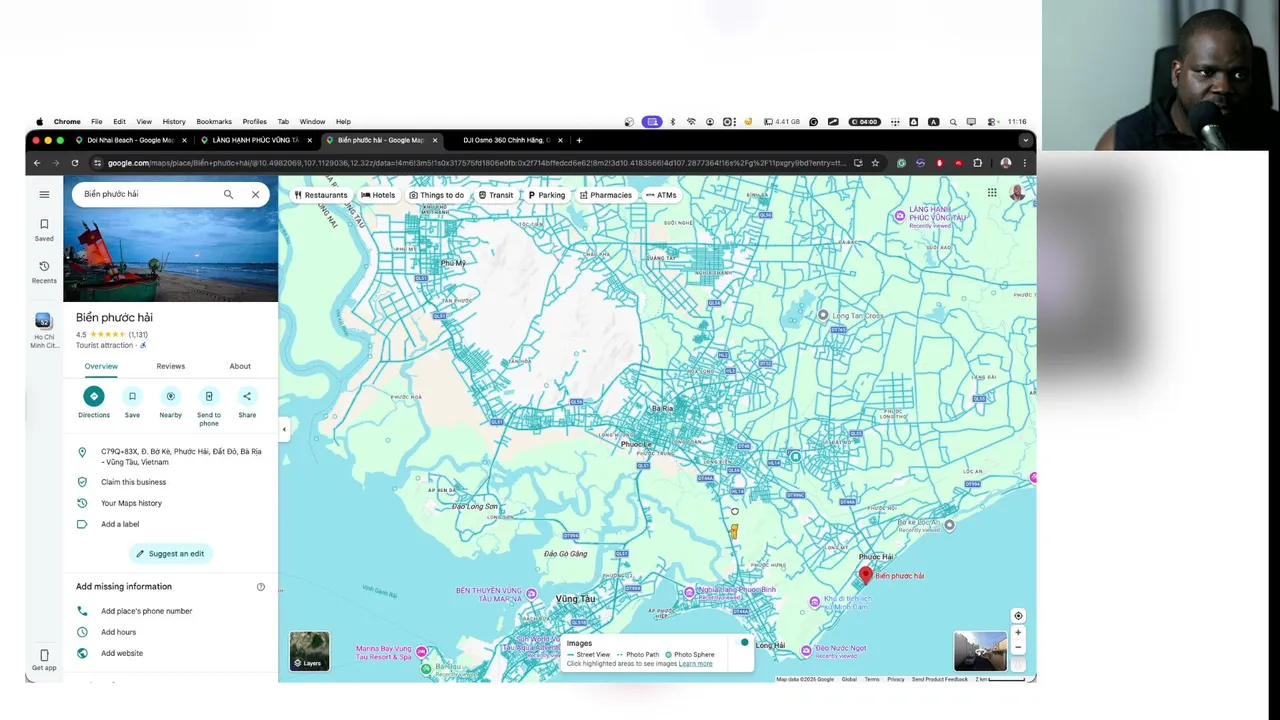Click Add a label
Image resolution: width=1280 pixels, height=720 pixels.
pyautogui.click(x=120, y=524)
